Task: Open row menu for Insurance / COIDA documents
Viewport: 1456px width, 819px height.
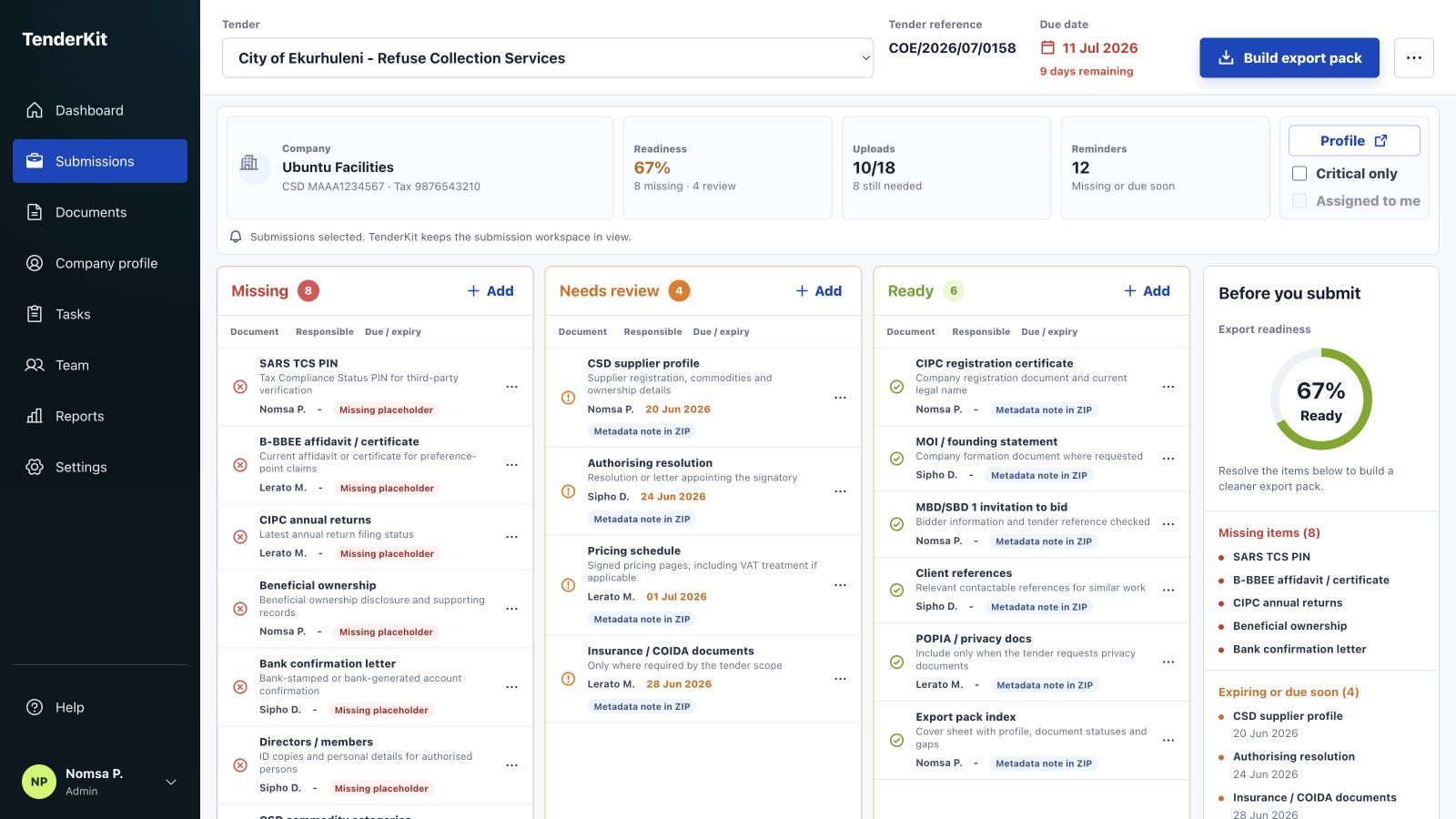Action: point(840,679)
